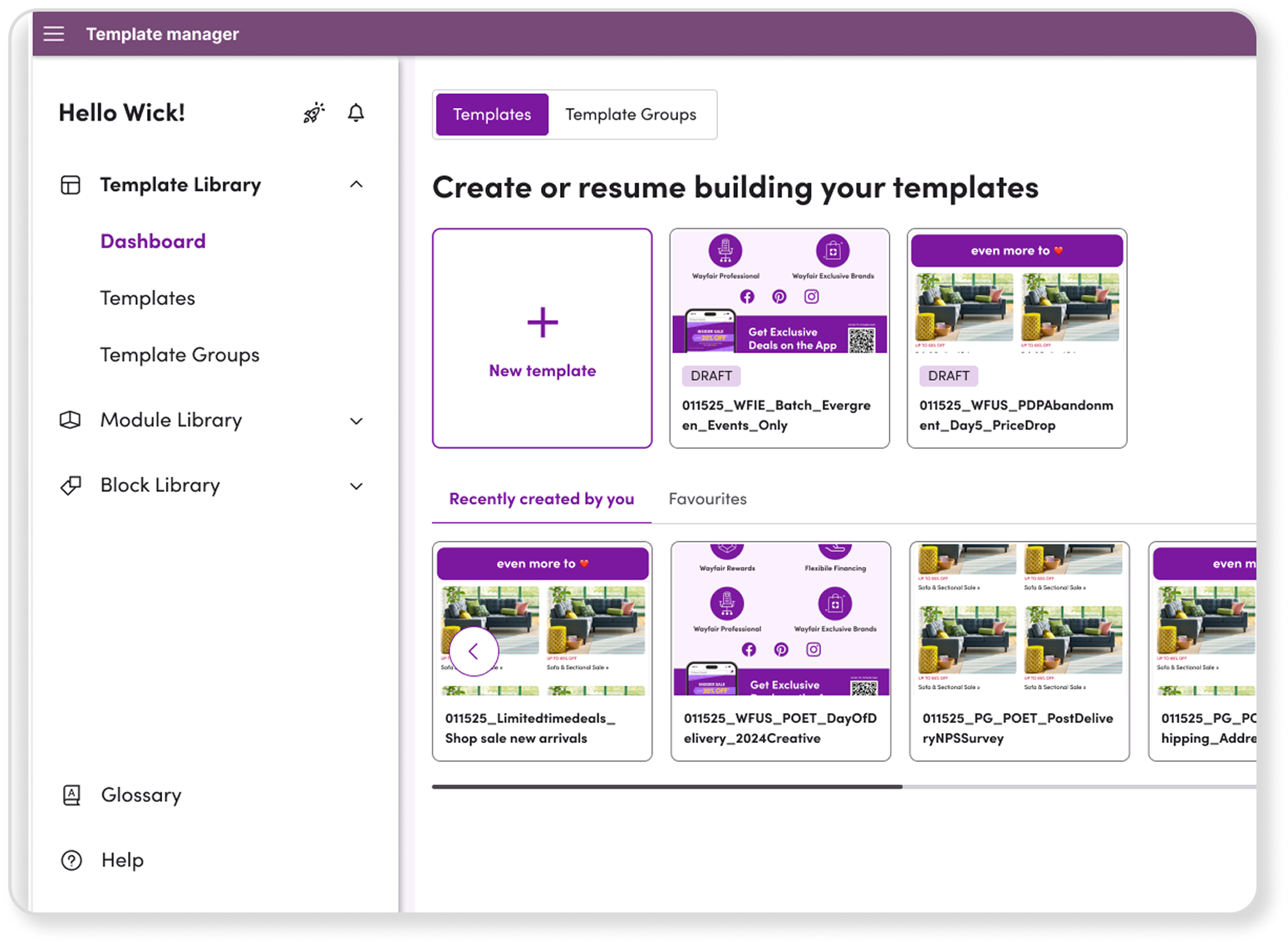Click the Module Library cube icon

click(x=71, y=420)
